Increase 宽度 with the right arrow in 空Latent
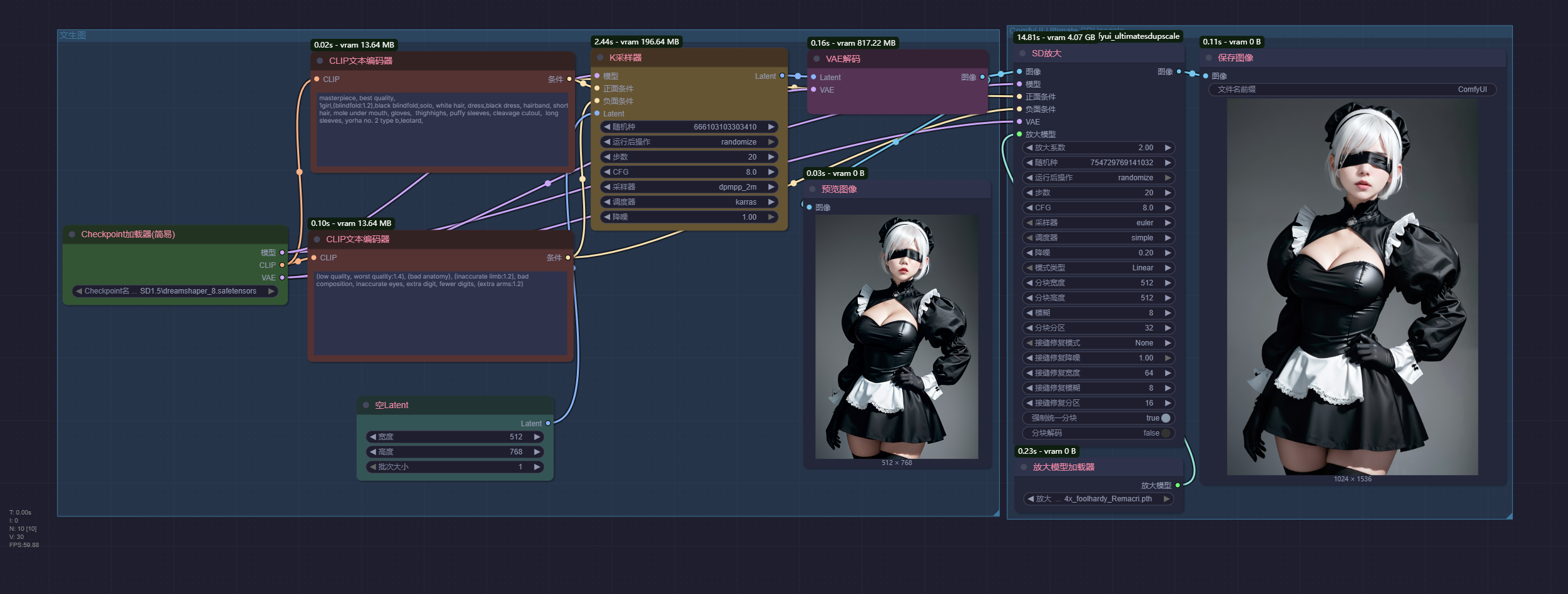This screenshot has width=1568, height=594. (537, 437)
